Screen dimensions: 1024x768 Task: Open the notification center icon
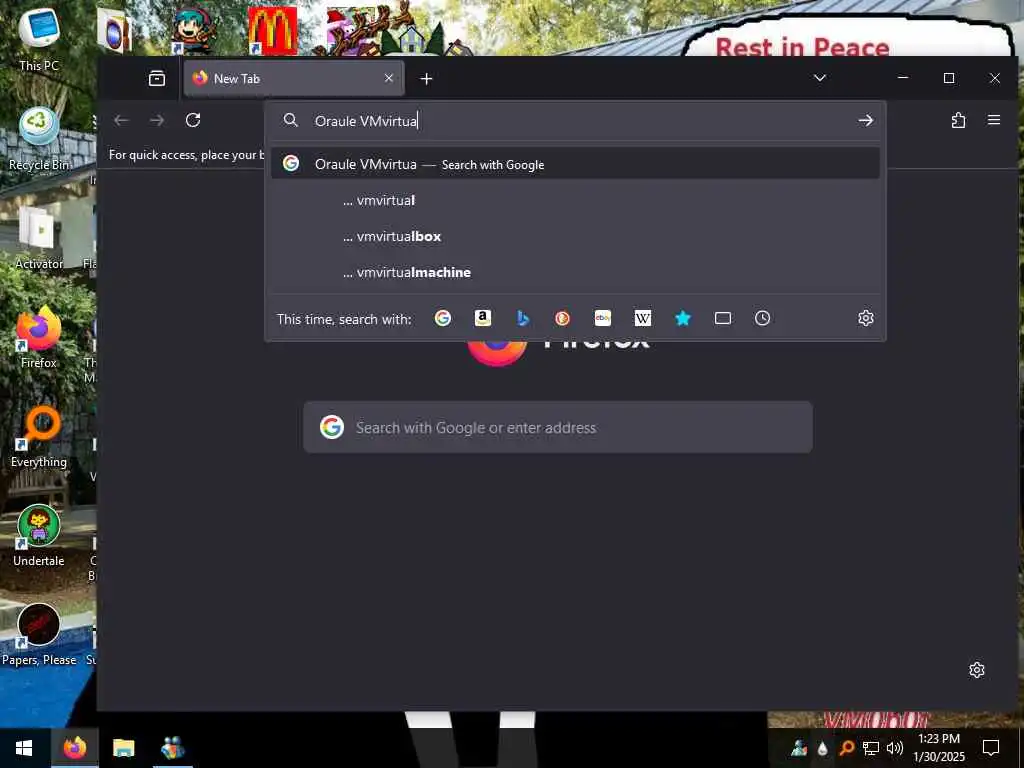coord(991,748)
